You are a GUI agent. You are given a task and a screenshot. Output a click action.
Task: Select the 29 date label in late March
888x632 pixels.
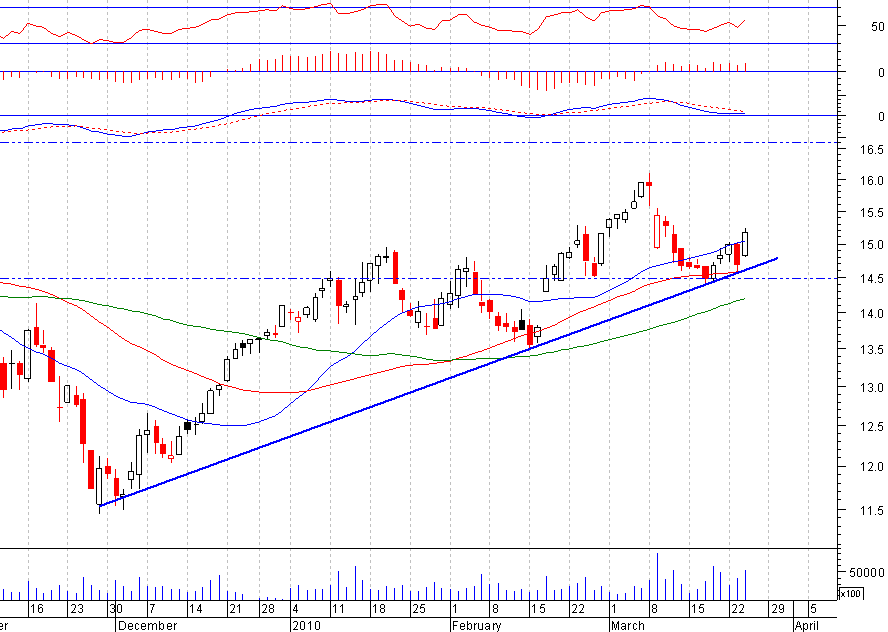coord(778,609)
